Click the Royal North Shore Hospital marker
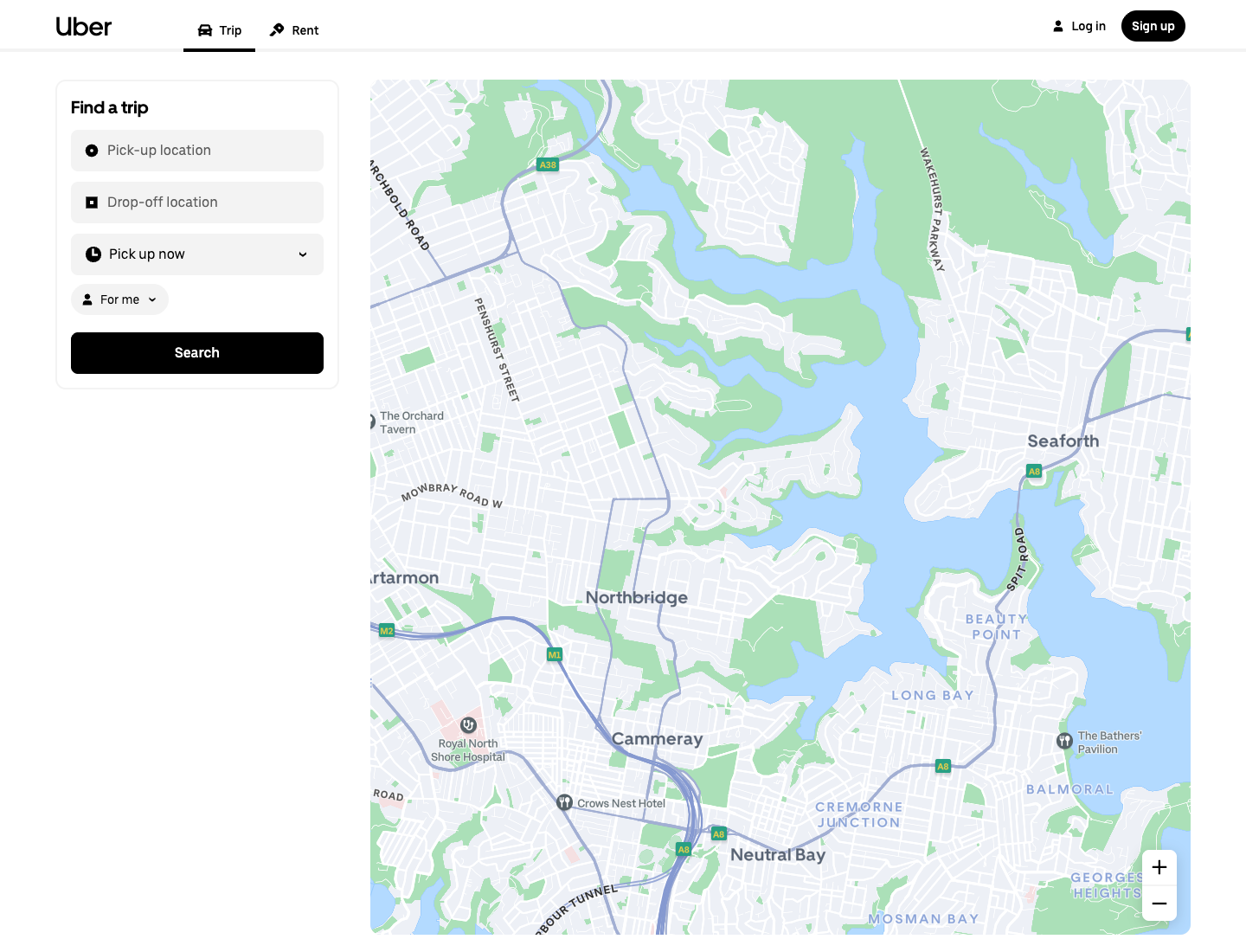This screenshot has height=952, width=1246. click(468, 725)
